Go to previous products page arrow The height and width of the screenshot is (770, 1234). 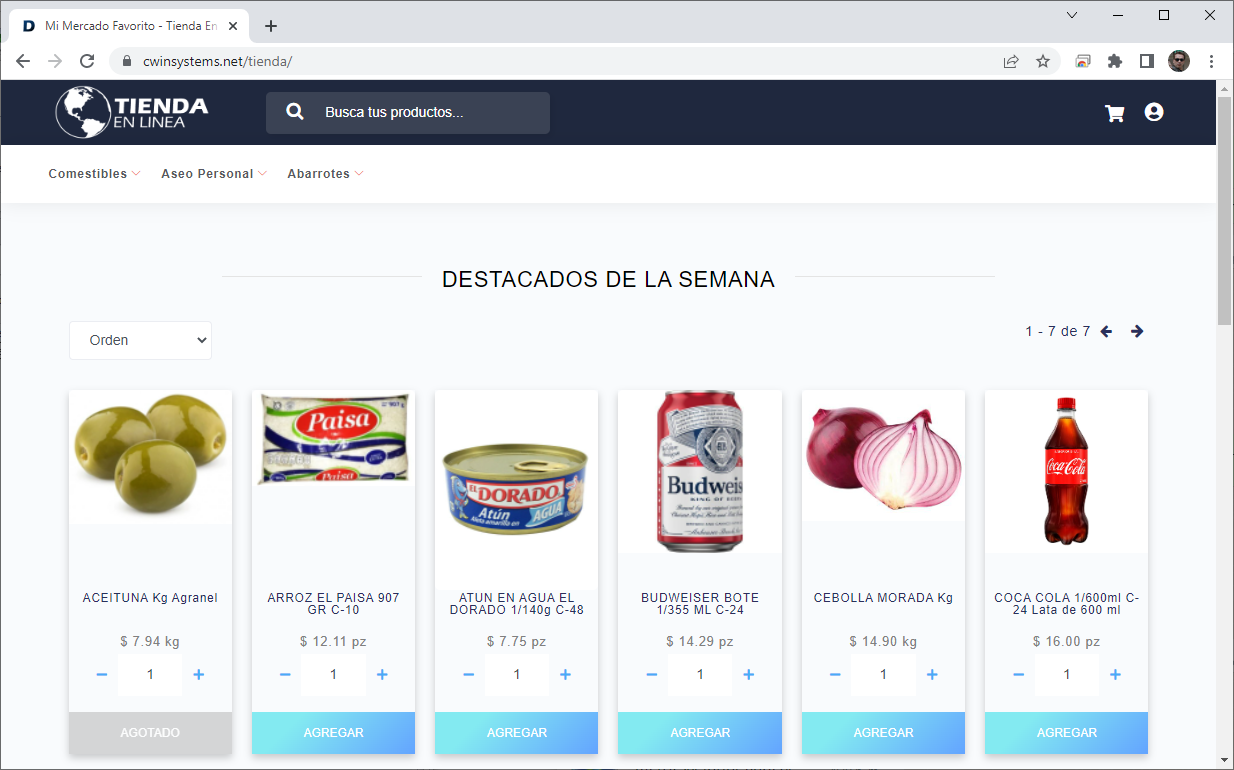tap(1106, 331)
